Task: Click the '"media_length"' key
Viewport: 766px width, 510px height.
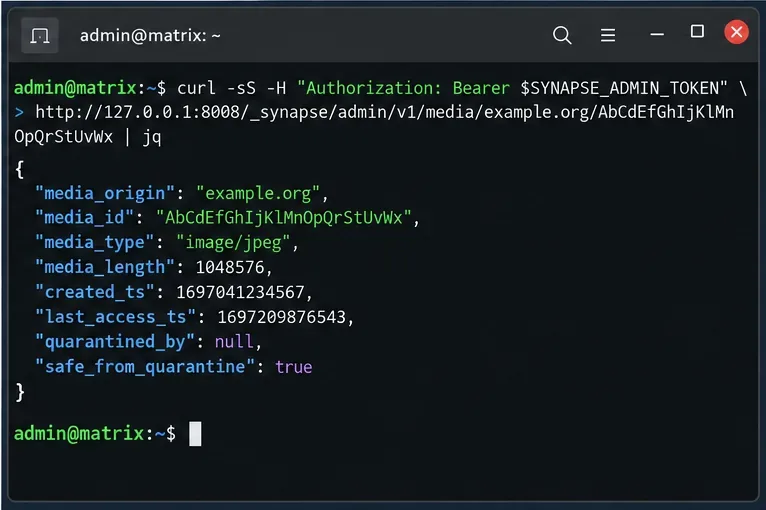Action: 105,268
